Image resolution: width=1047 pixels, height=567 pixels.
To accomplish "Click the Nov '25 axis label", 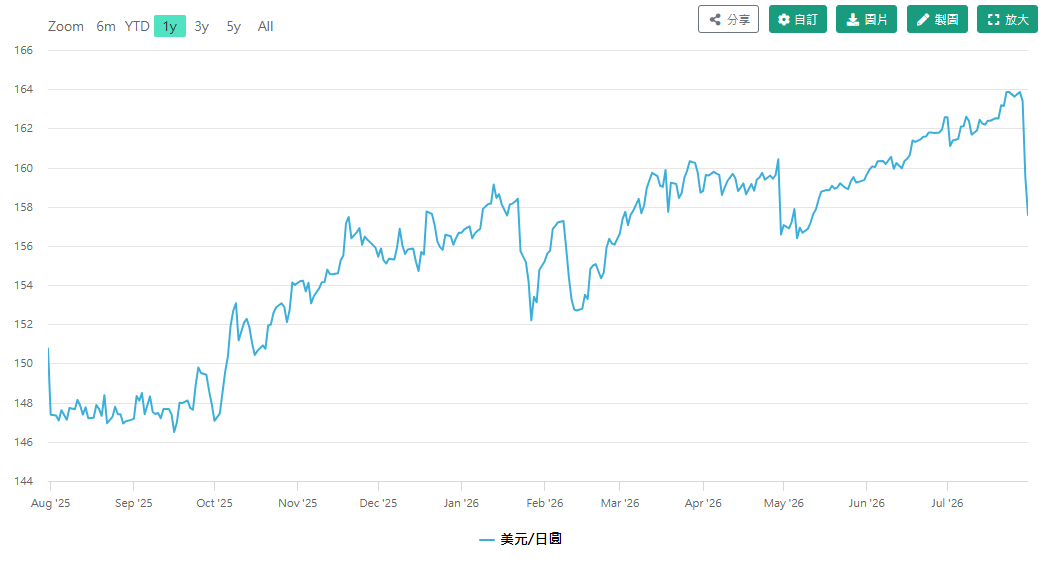I will click(298, 503).
